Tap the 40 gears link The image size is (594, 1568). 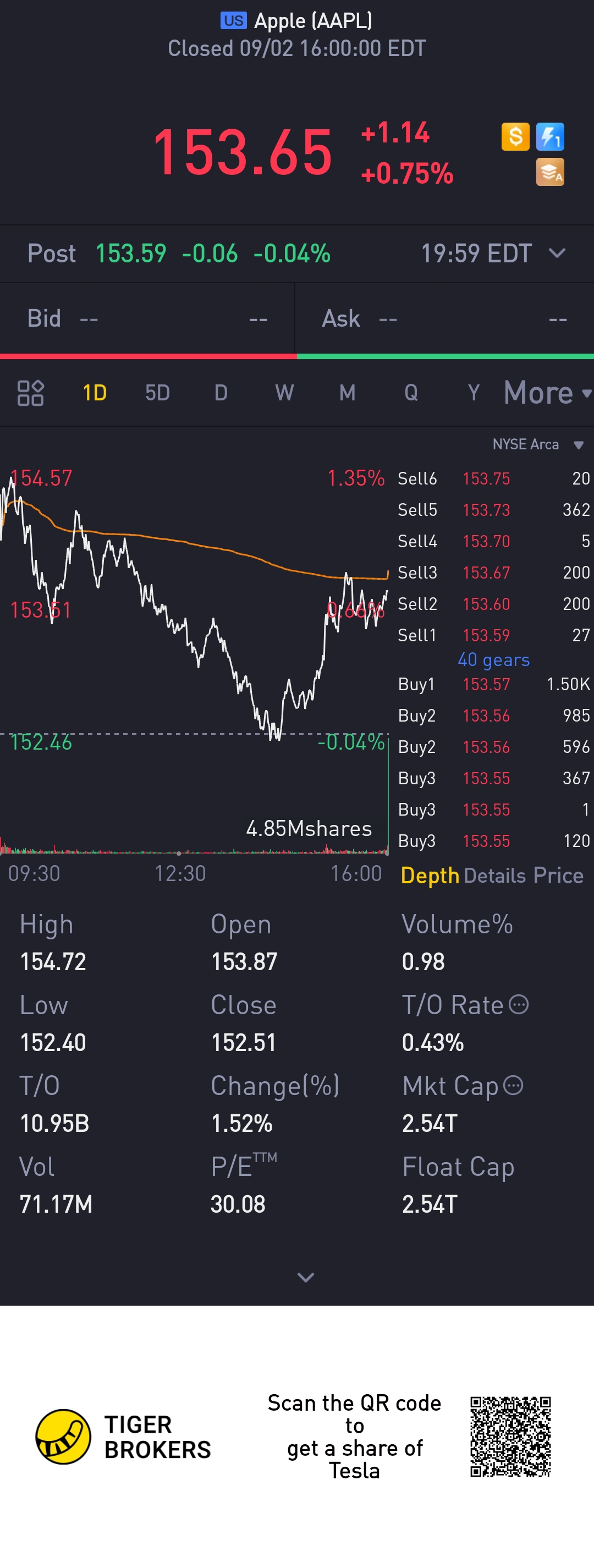coord(493,660)
